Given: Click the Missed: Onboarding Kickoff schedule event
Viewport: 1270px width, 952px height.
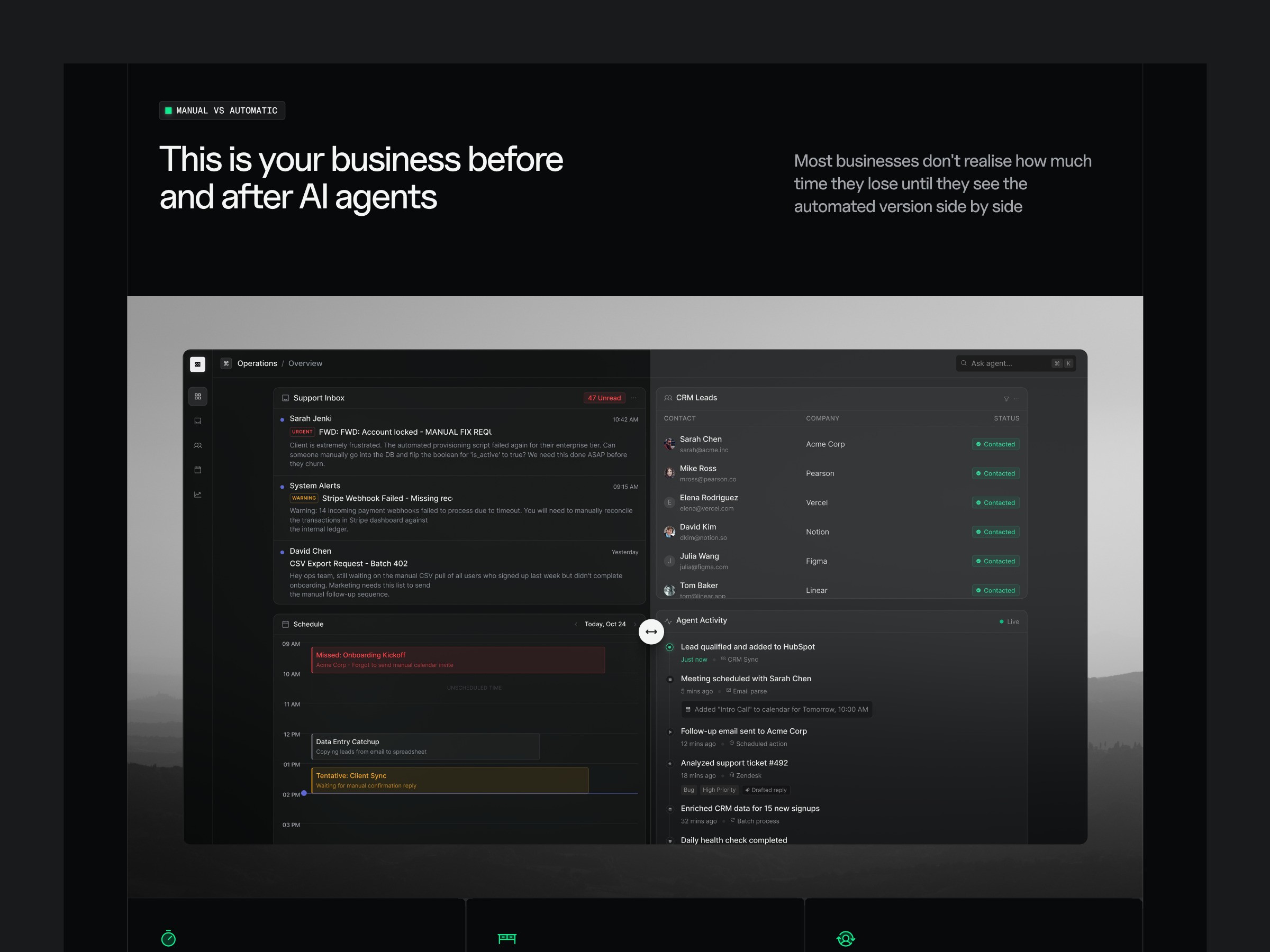Looking at the screenshot, I should coord(458,660).
